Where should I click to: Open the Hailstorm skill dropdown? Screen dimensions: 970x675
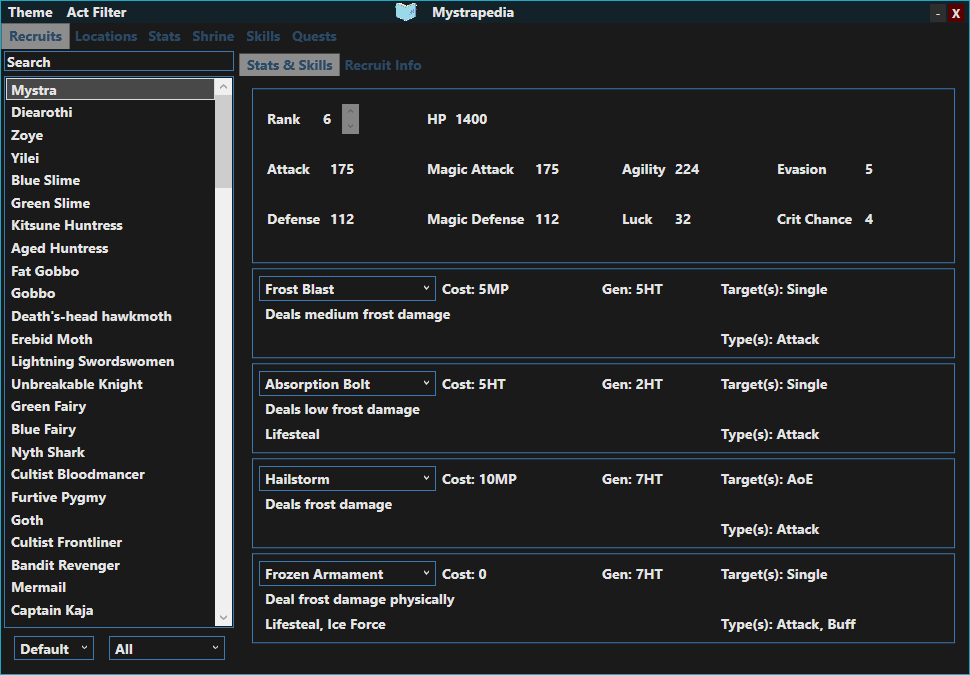[x=347, y=479]
